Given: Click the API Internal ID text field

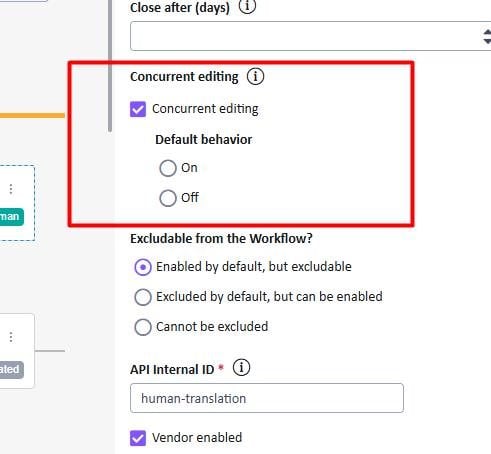Looking at the screenshot, I should [x=267, y=398].
